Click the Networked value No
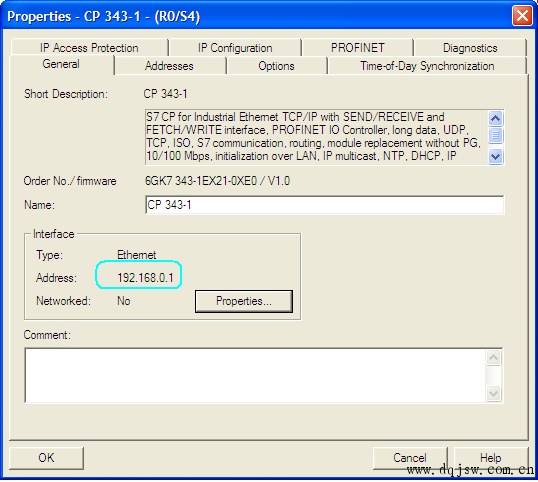538x482 pixels. [124, 301]
